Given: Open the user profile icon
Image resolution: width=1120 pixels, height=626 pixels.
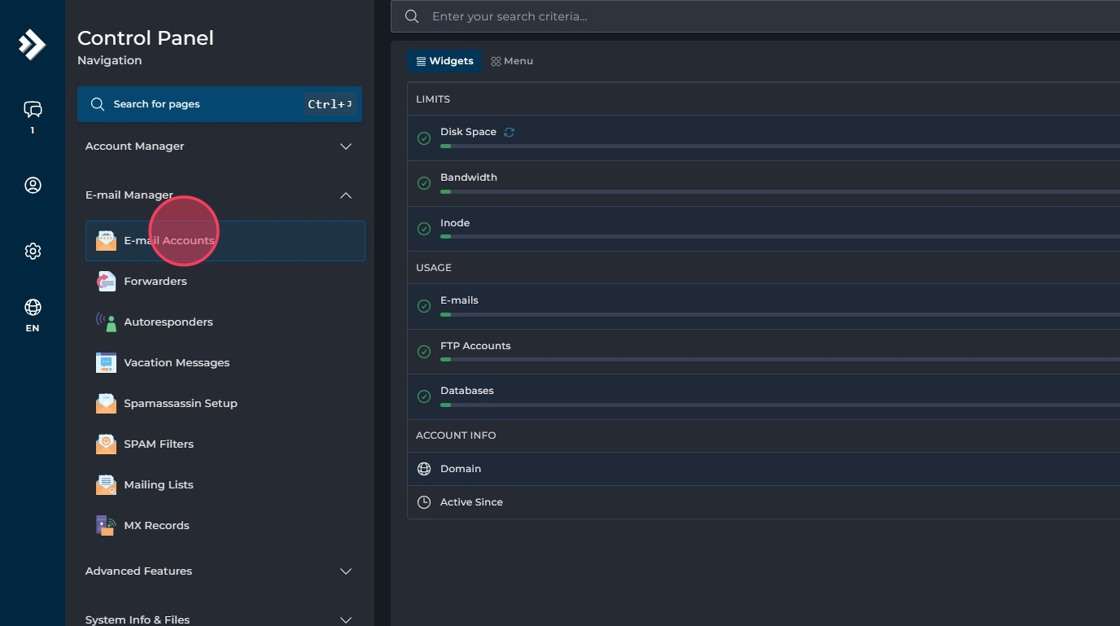Looking at the screenshot, I should (x=32, y=185).
